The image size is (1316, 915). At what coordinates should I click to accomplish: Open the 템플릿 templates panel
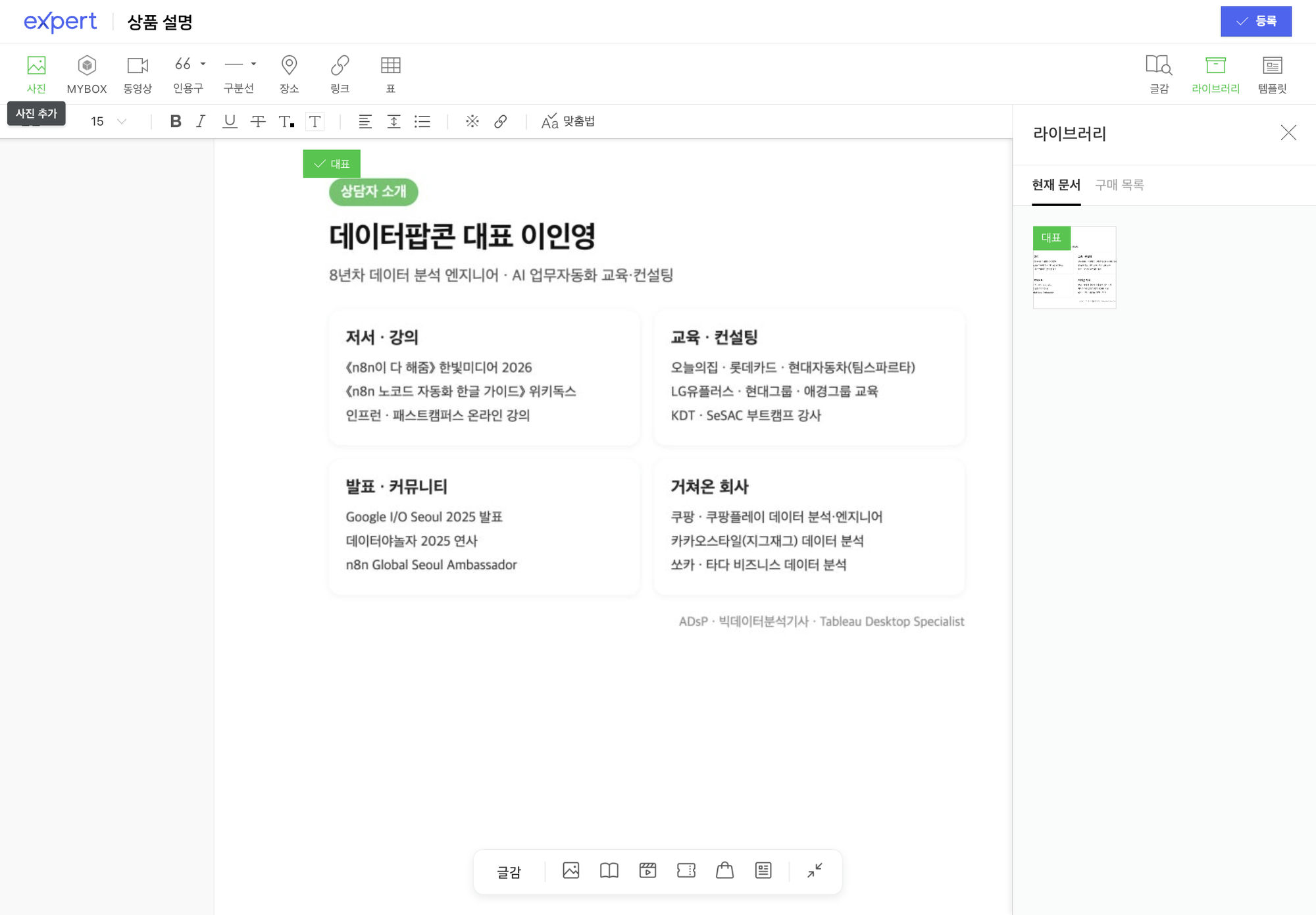point(1272,74)
